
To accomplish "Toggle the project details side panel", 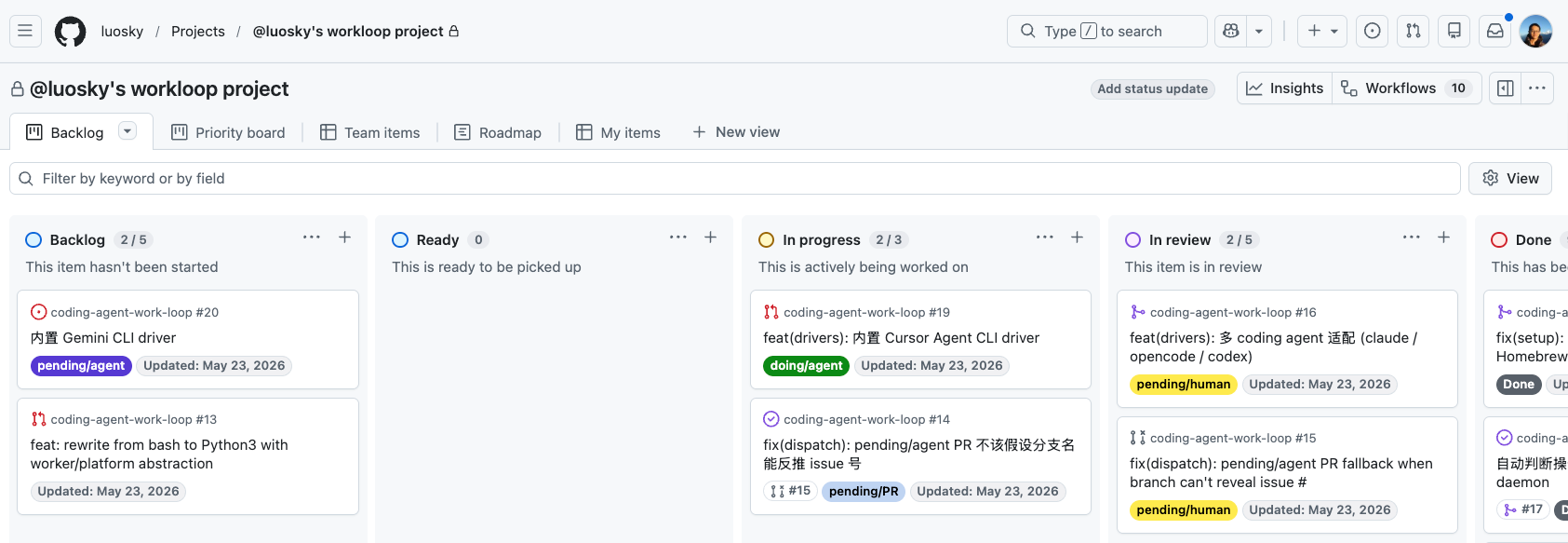I will [1506, 88].
